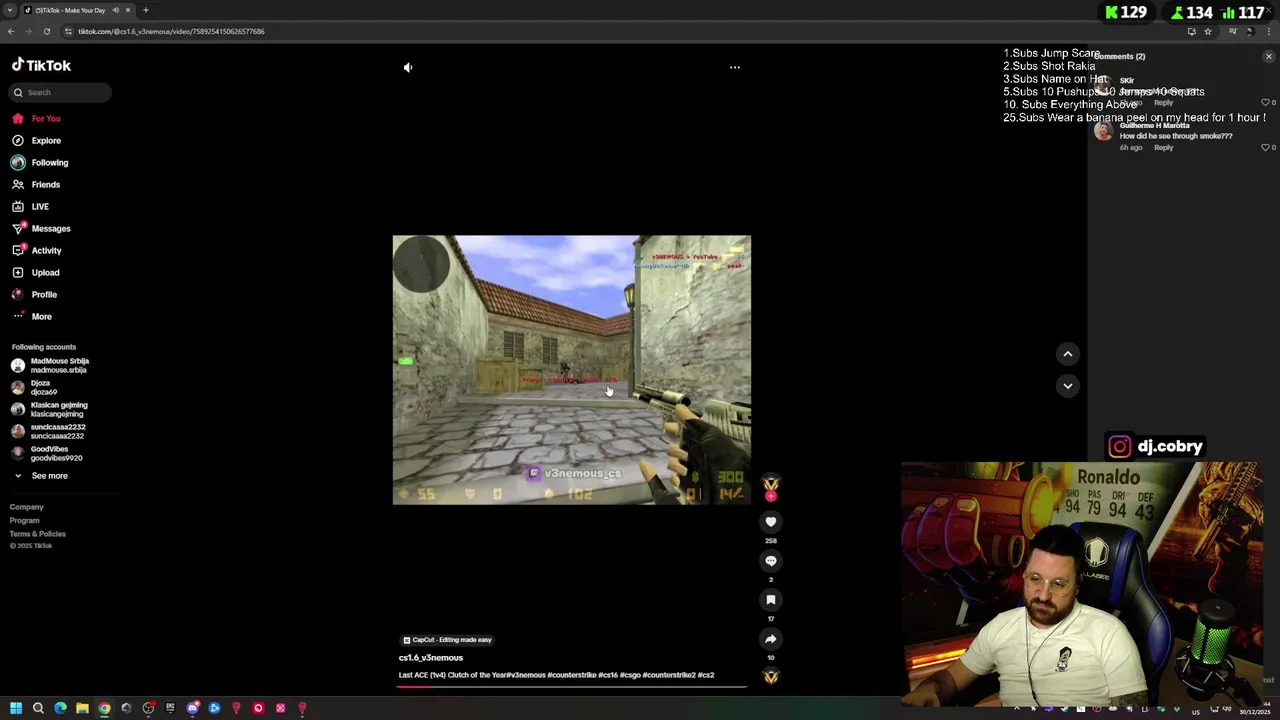Open Windows taskbar search

(x=38, y=708)
